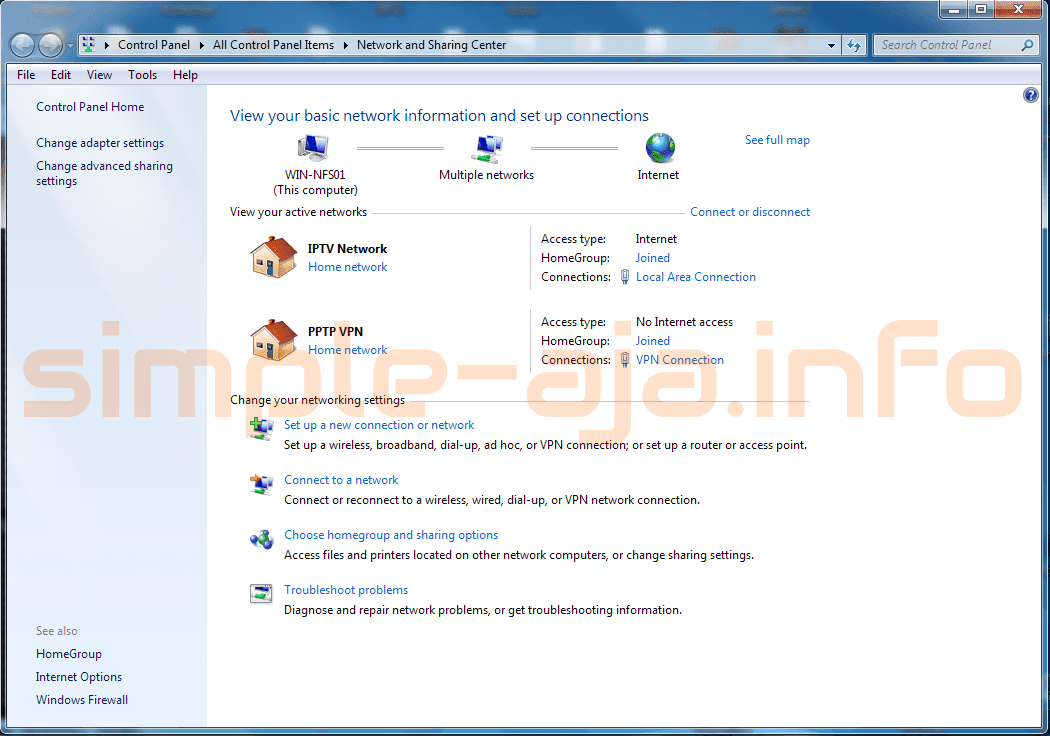
Task: Expand the arrow after Control Panel breadcrumb
Action: click(x=202, y=46)
